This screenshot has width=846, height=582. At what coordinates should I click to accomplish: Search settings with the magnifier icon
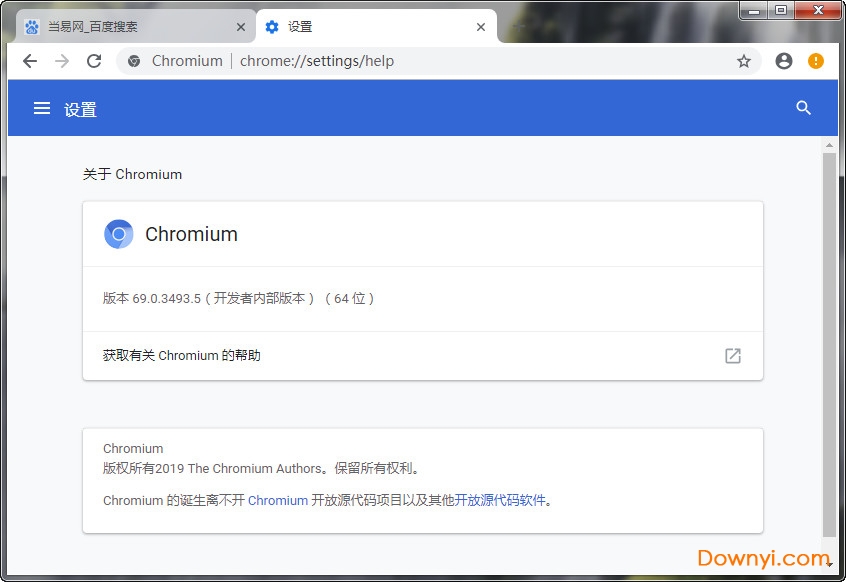click(x=803, y=108)
